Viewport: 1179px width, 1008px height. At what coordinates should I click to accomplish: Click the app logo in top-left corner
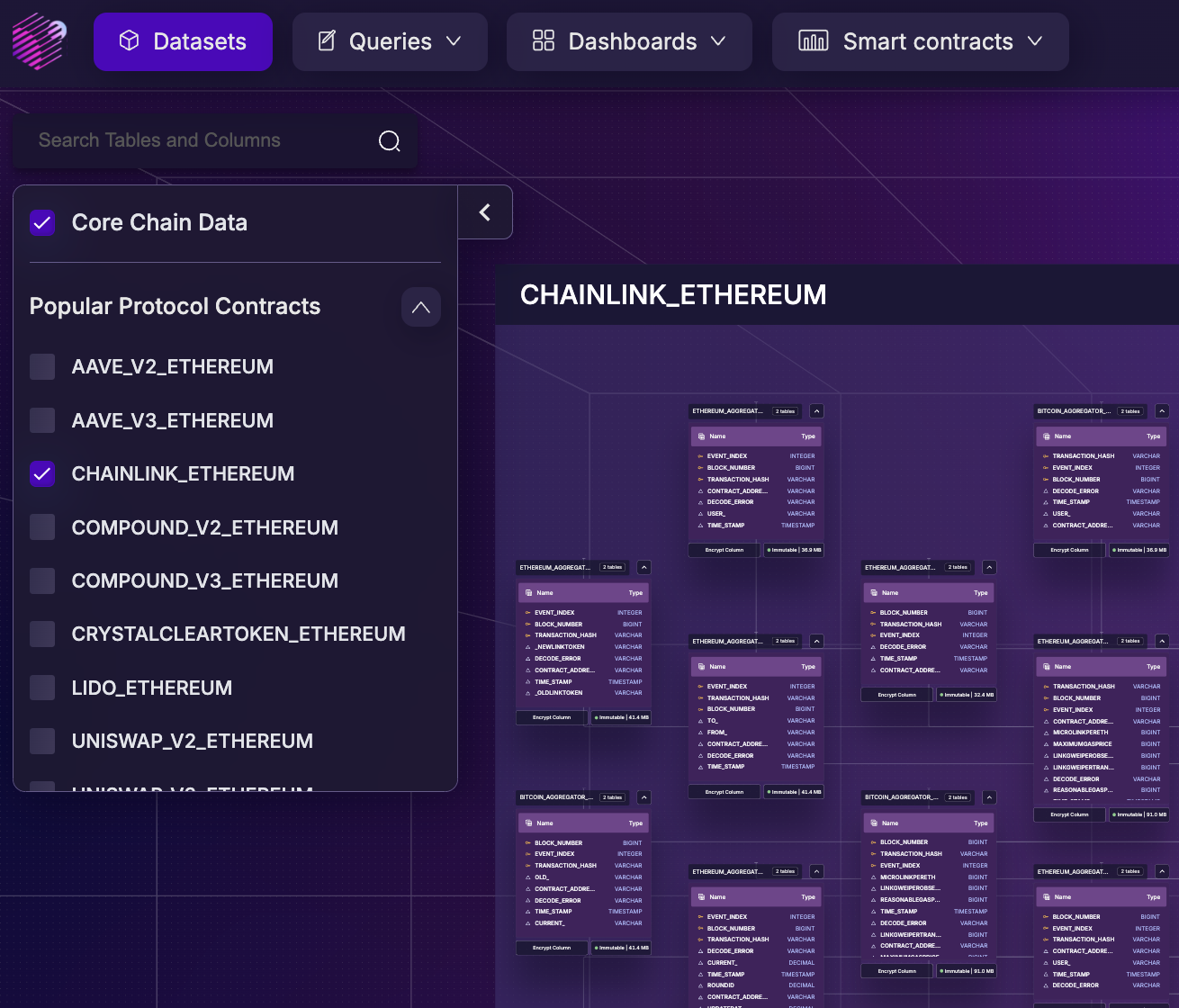(39, 41)
